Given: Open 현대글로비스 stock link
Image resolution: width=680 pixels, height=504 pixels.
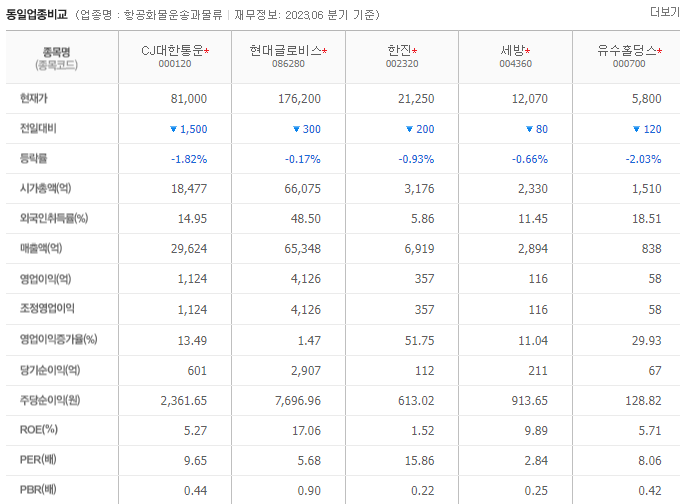Looking at the screenshot, I should pos(286,51).
